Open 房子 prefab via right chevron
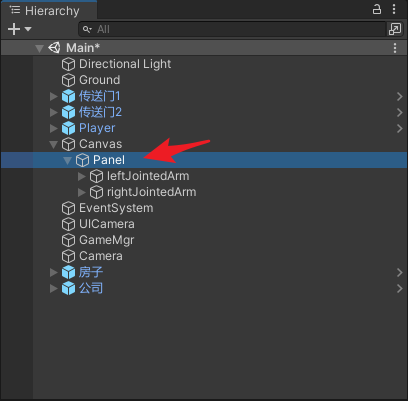 (x=400, y=272)
